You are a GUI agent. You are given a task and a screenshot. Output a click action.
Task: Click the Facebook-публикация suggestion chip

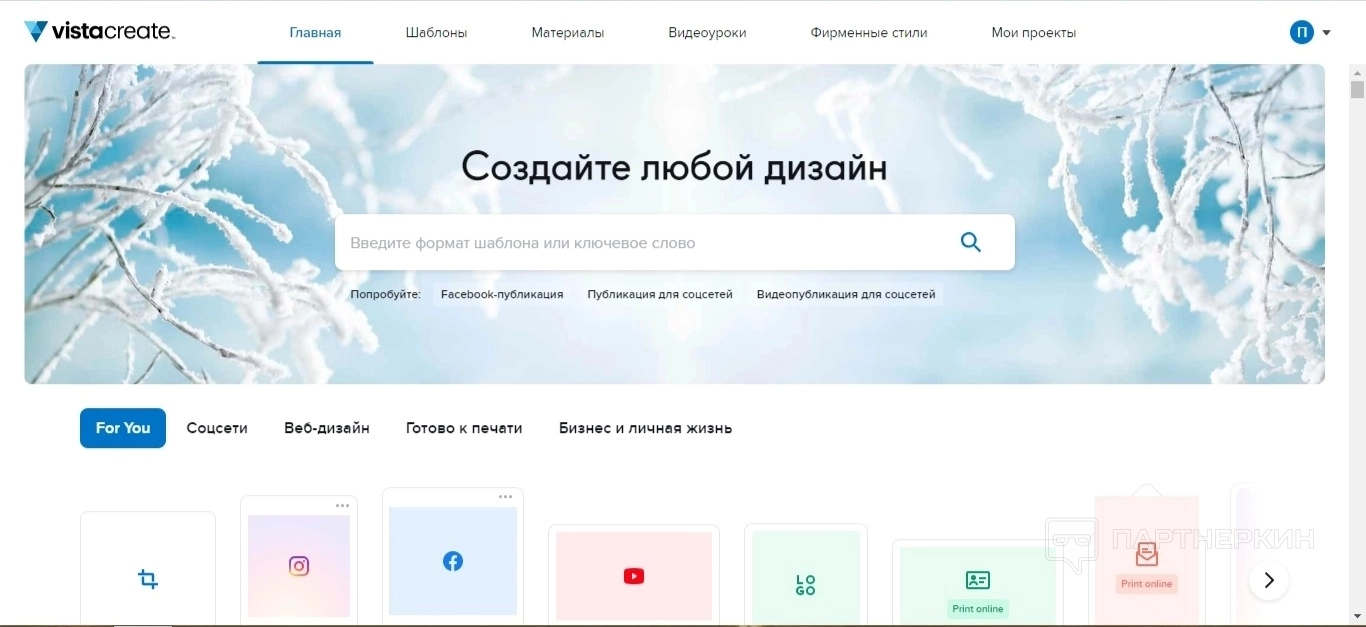[502, 294]
